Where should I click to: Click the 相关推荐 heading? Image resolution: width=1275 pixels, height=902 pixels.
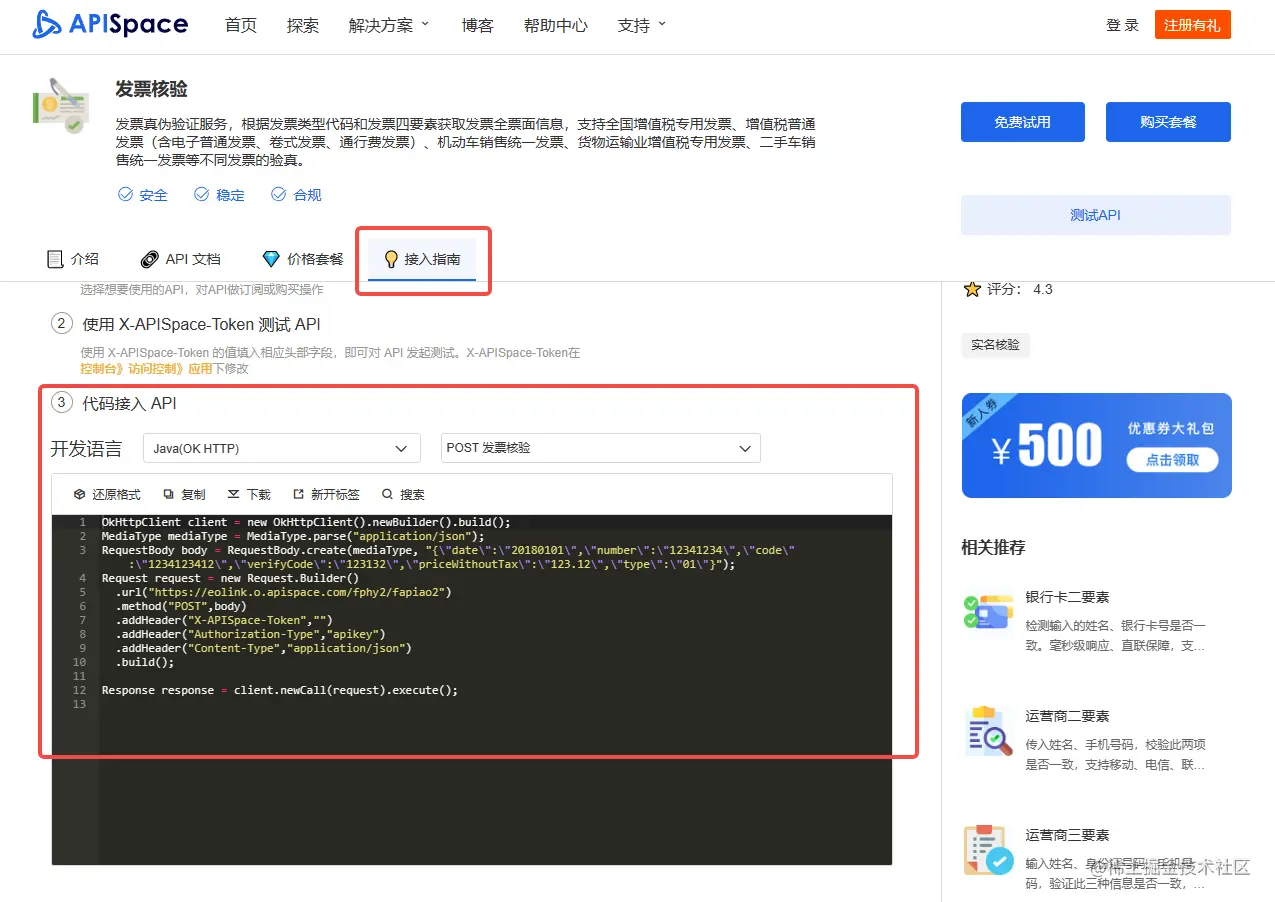point(993,547)
